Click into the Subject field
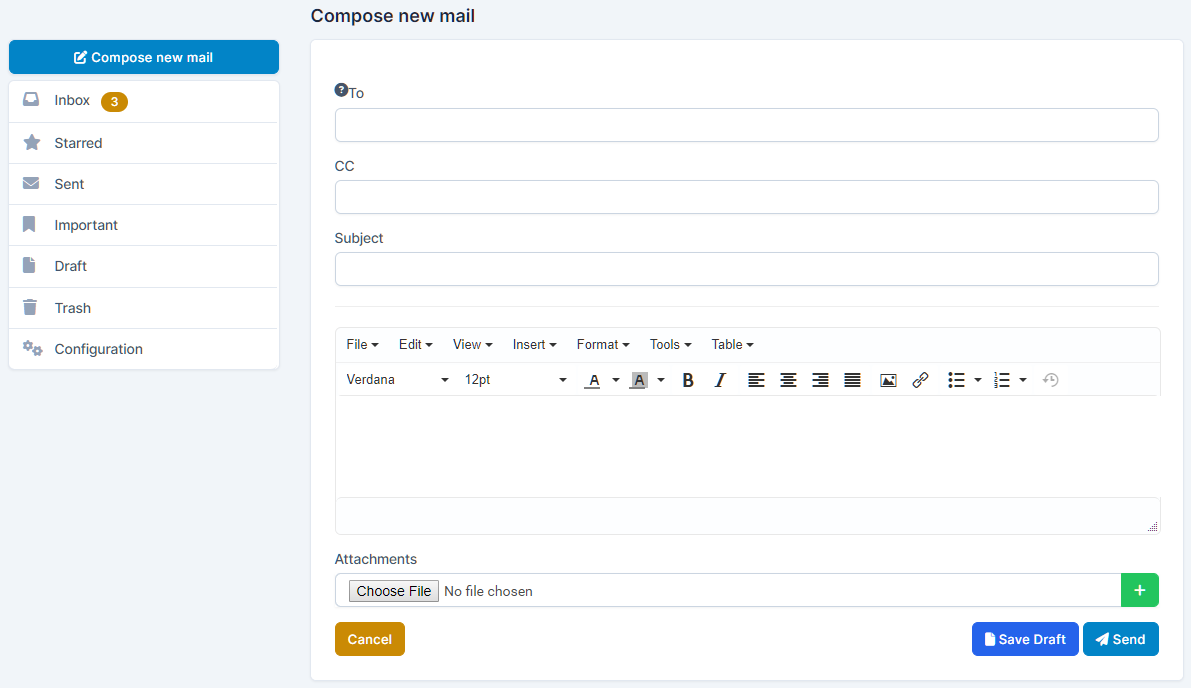1191x688 pixels. pyautogui.click(x=746, y=269)
